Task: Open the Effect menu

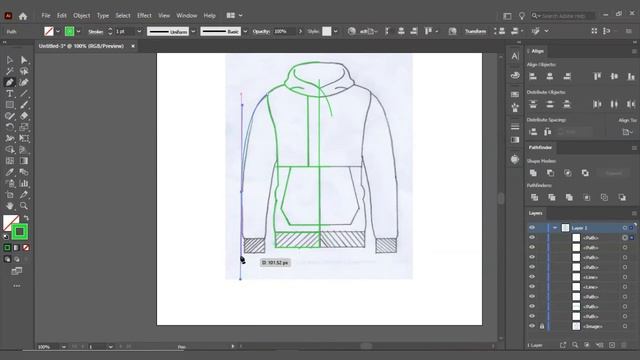Action: coord(144,16)
